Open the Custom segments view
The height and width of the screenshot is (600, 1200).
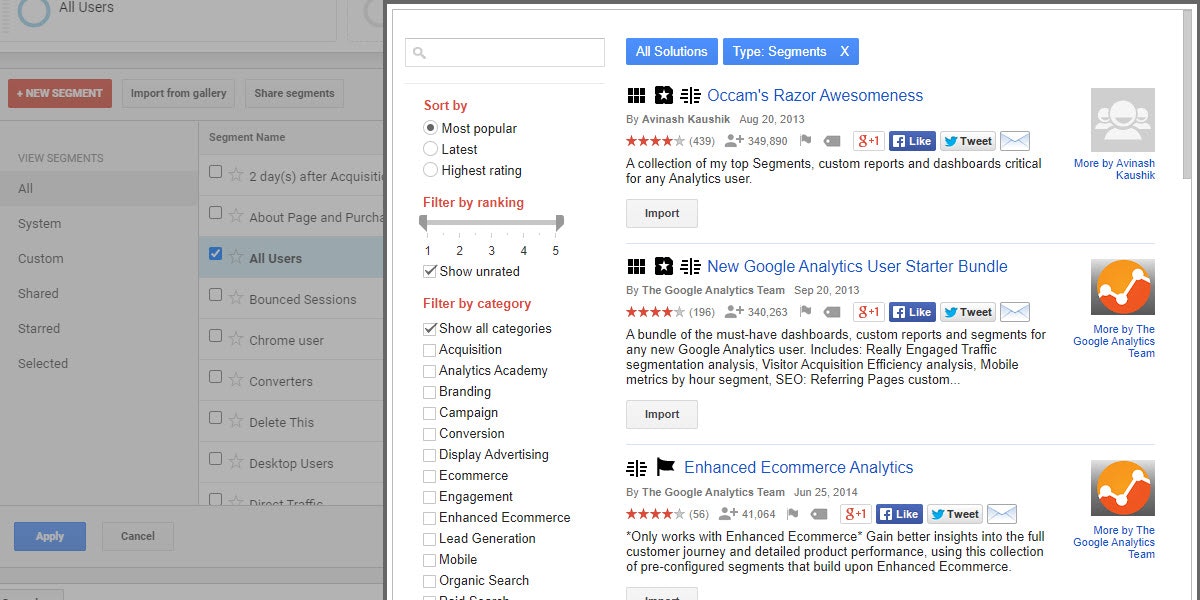pyautogui.click(x=41, y=258)
